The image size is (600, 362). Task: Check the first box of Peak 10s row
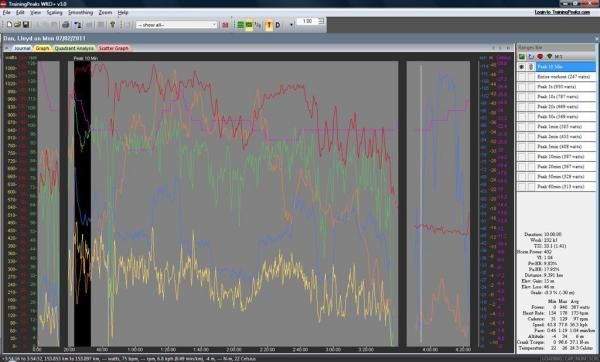tap(522, 96)
